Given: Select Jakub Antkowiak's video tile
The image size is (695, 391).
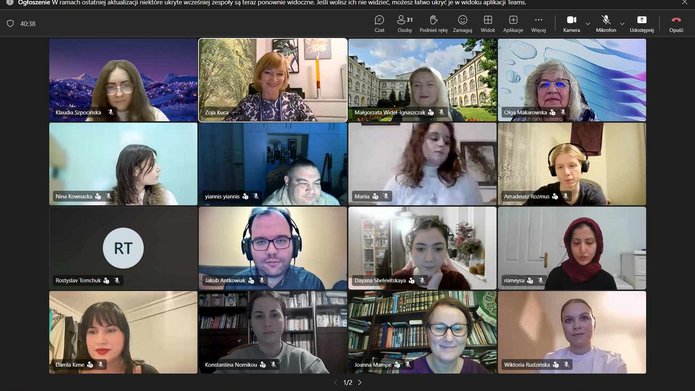Looking at the screenshot, I should click(x=273, y=248).
